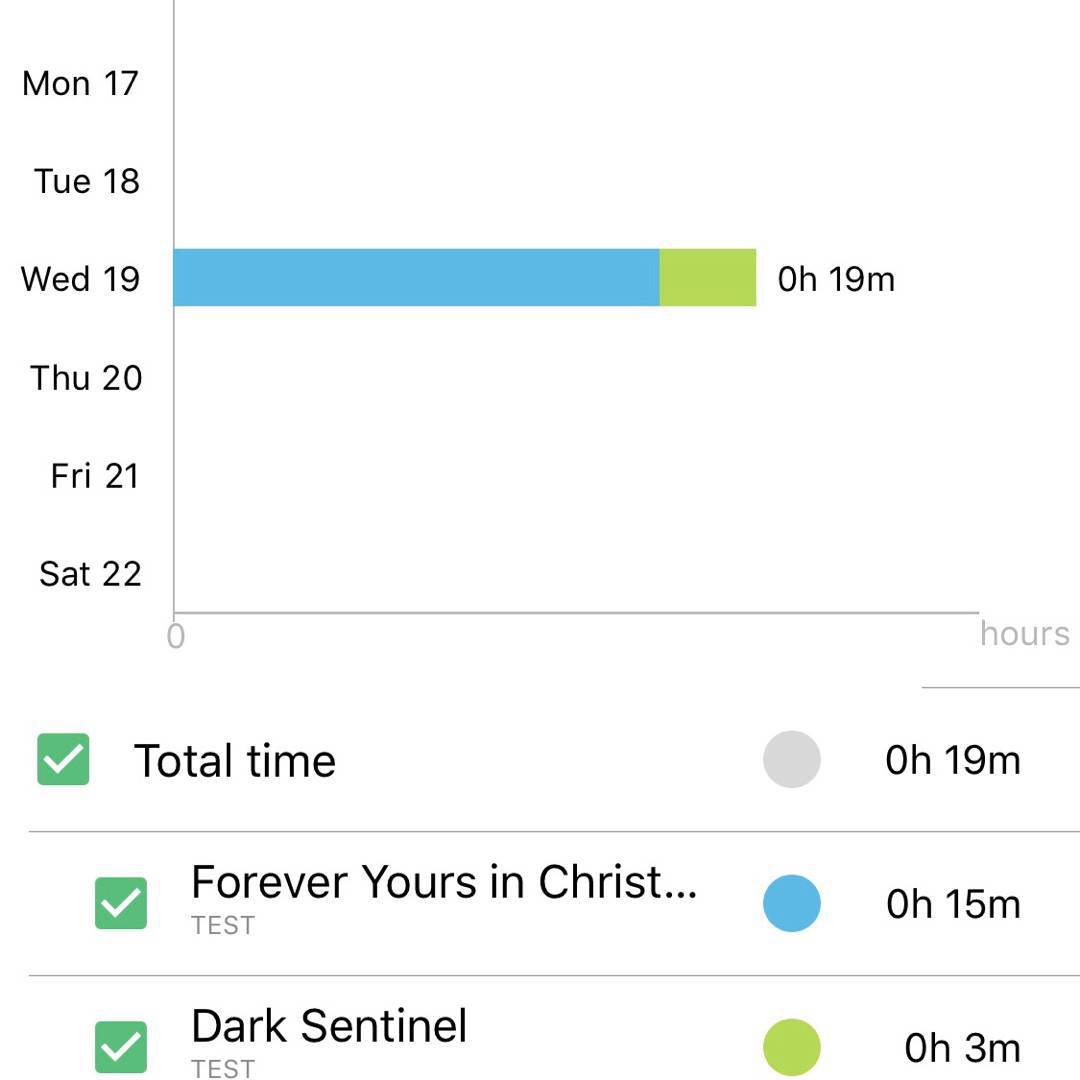The width and height of the screenshot is (1080, 1080).
Task: Tap the hours axis label
Action: click(x=1024, y=633)
